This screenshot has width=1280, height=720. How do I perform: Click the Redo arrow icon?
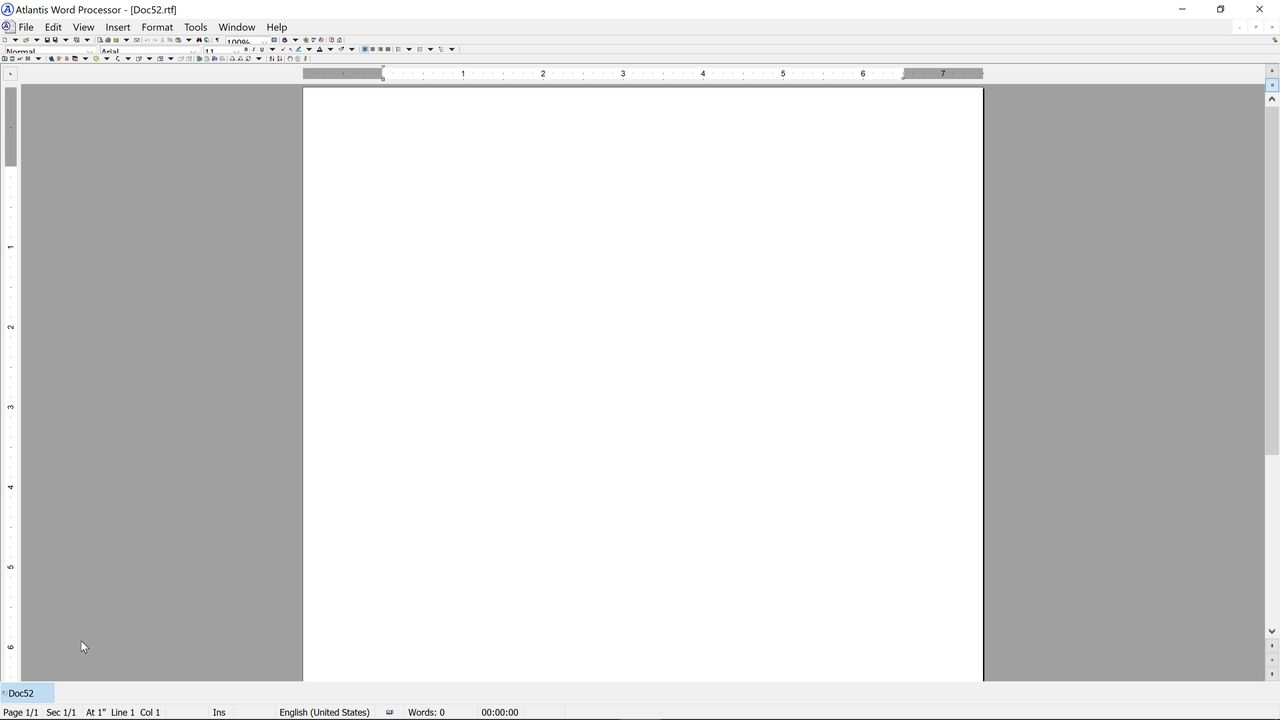pos(155,40)
